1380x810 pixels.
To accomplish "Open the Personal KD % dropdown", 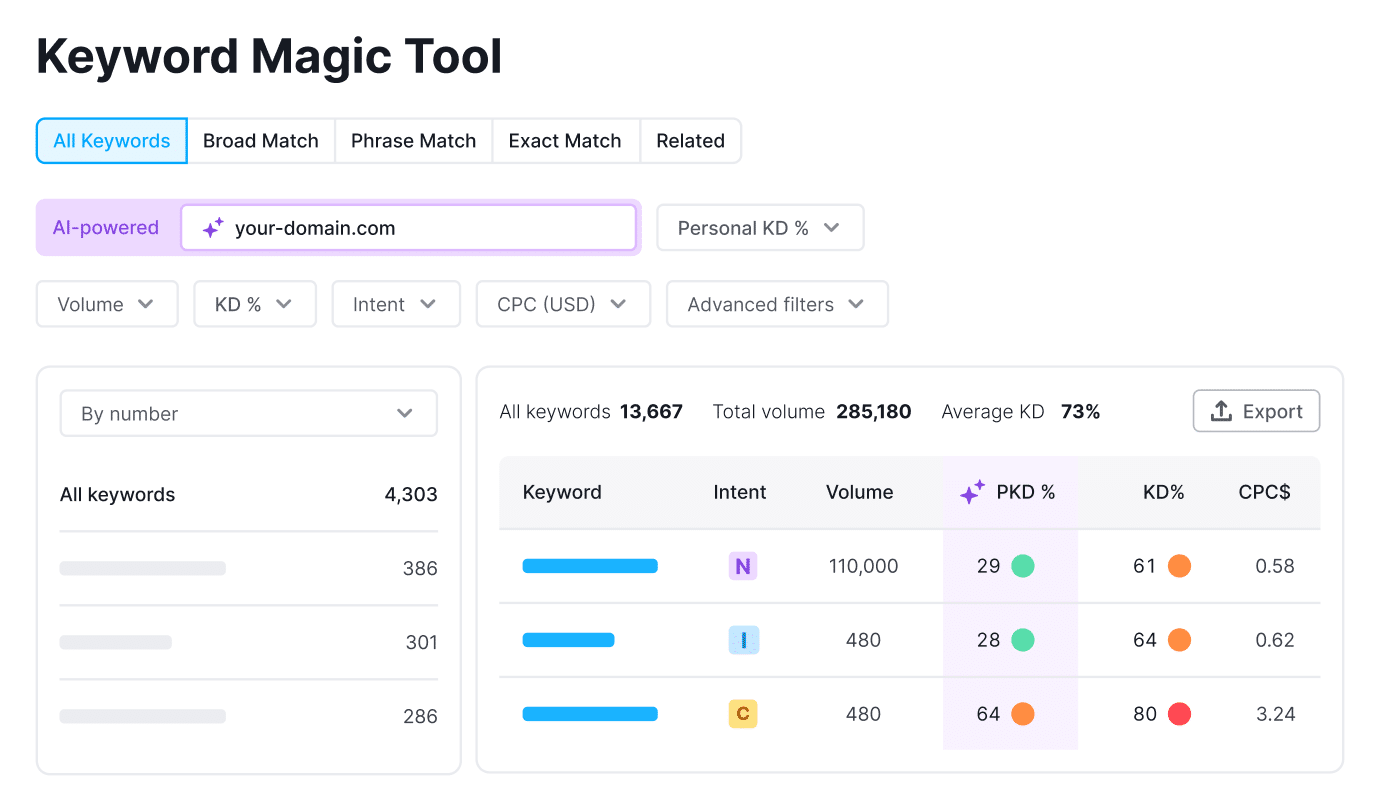I will pos(760,228).
